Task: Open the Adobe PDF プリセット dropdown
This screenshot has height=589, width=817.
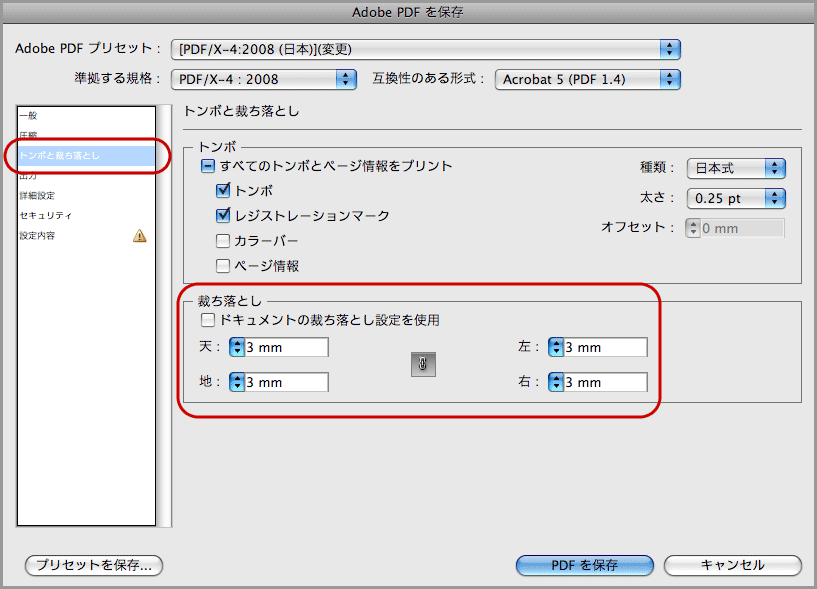Action: (426, 50)
